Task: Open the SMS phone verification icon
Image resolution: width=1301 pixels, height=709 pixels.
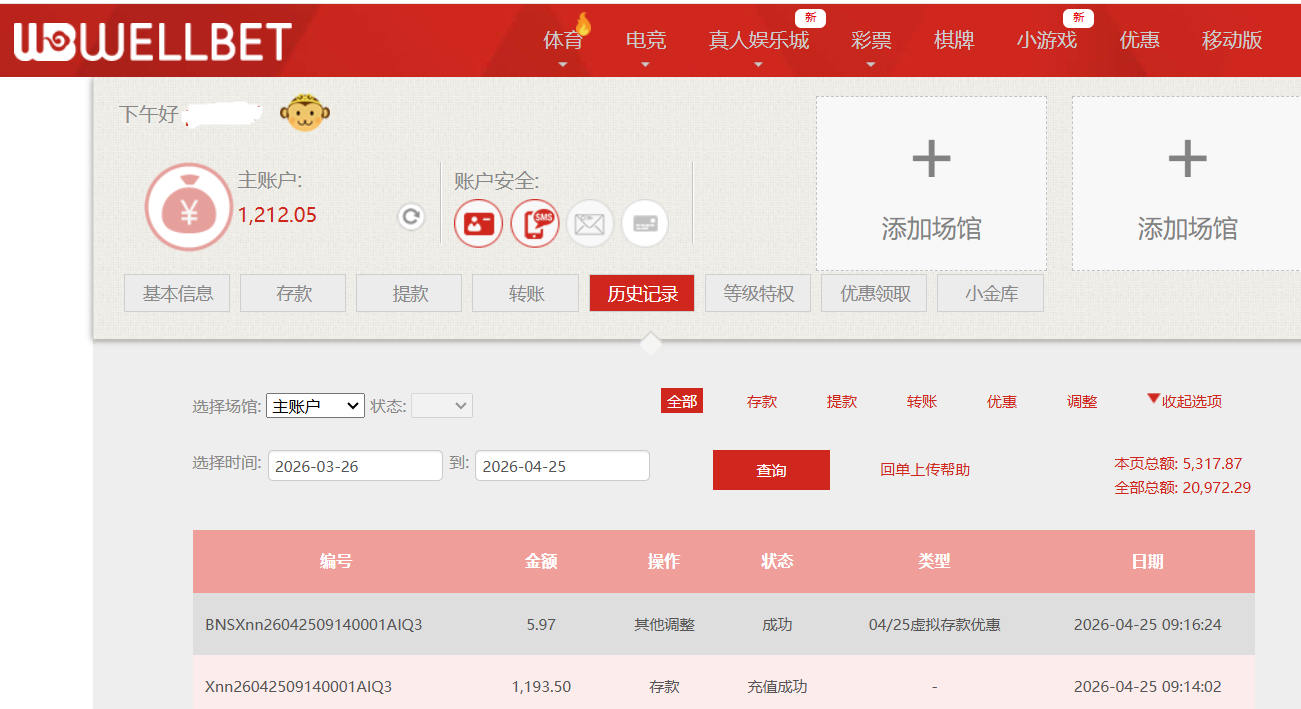Action: [x=535, y=223]
